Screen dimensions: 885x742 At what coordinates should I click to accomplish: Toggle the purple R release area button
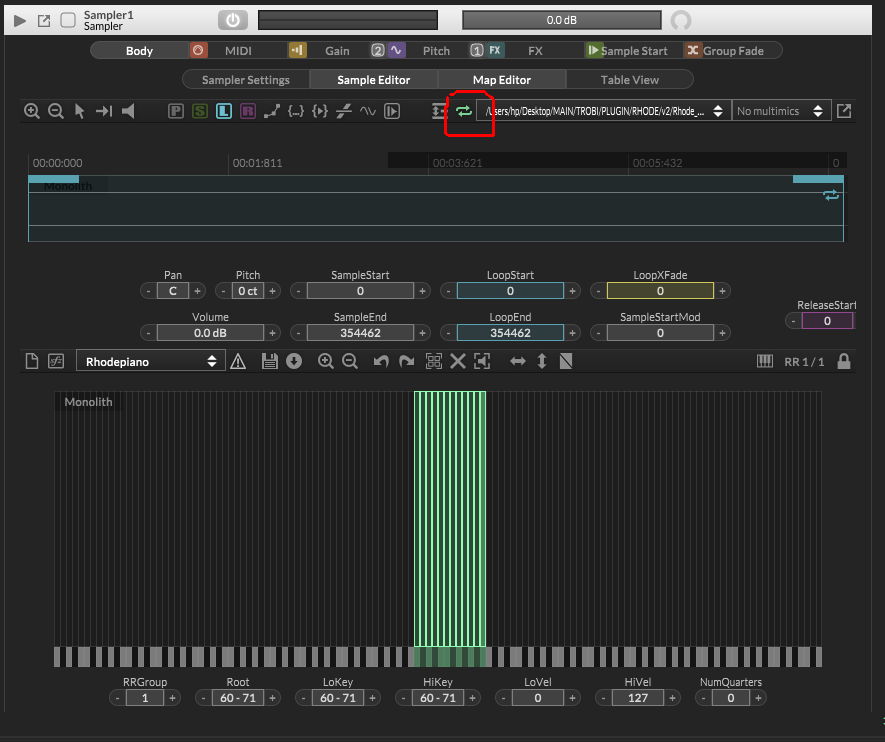click(x=248, y=111)
